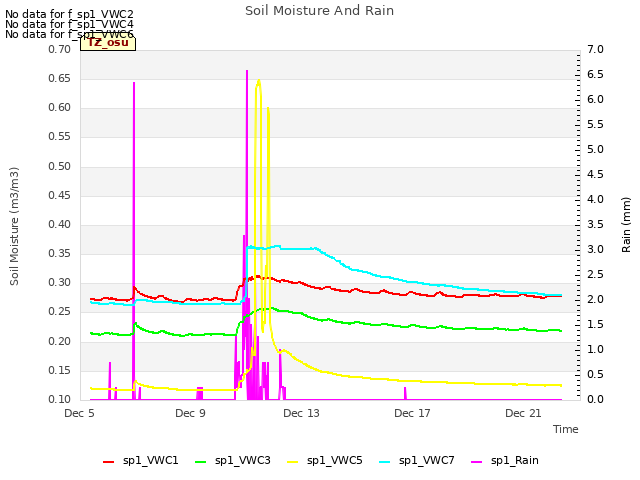Click the 'No data for f_sp1_VWC4' message
Viewport: 640px width, 480px height.
[69, 24]
